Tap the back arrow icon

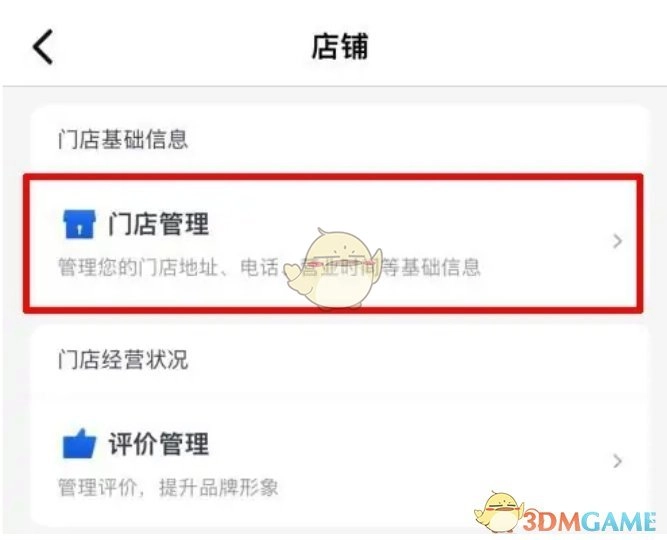(x=43, y=46)
